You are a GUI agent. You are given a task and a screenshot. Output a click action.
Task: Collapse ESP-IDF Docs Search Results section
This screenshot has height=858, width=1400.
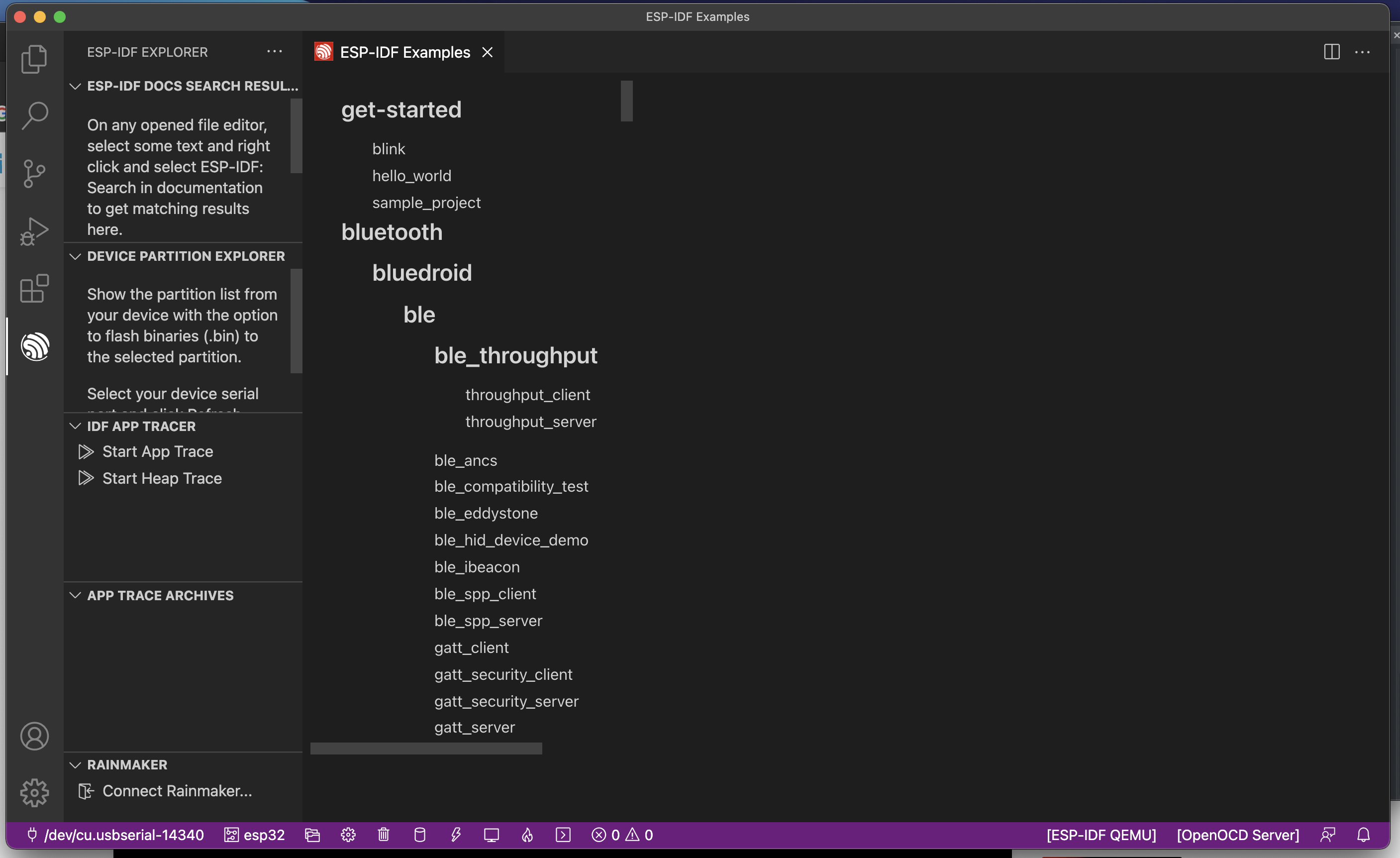coord(183,86)
